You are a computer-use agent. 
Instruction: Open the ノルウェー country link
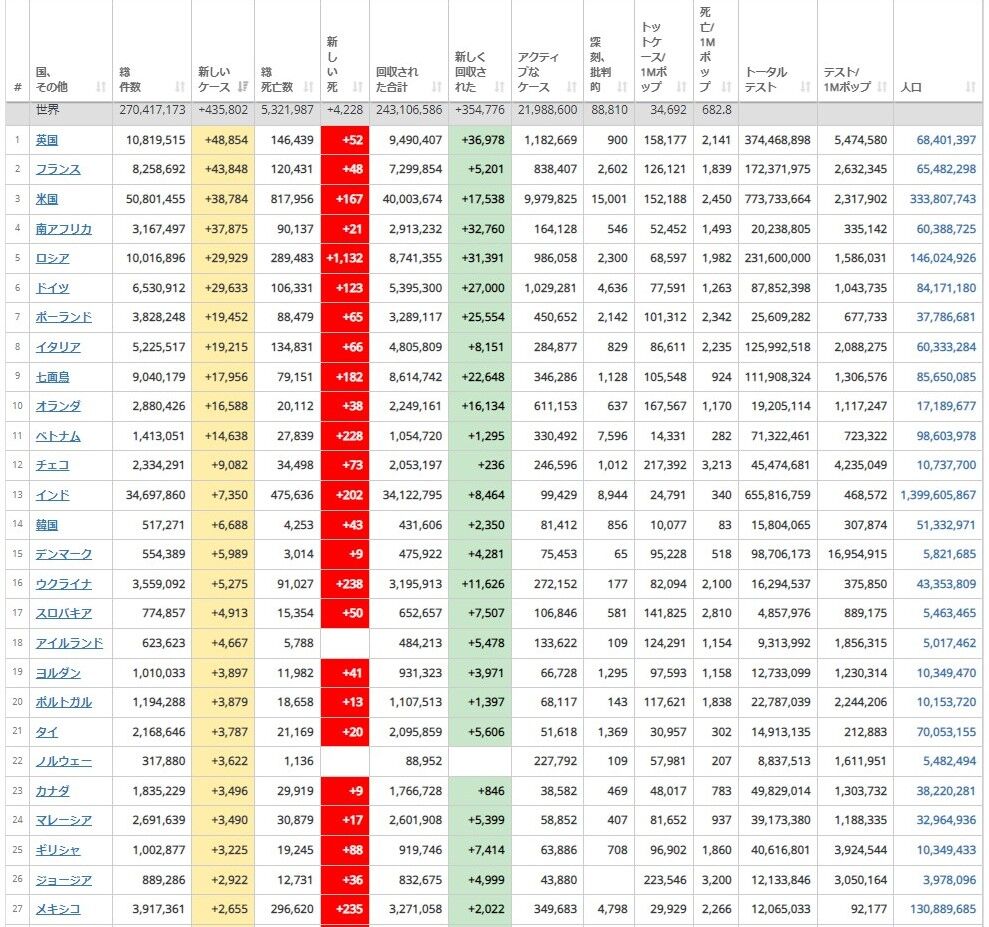[64, 761]
